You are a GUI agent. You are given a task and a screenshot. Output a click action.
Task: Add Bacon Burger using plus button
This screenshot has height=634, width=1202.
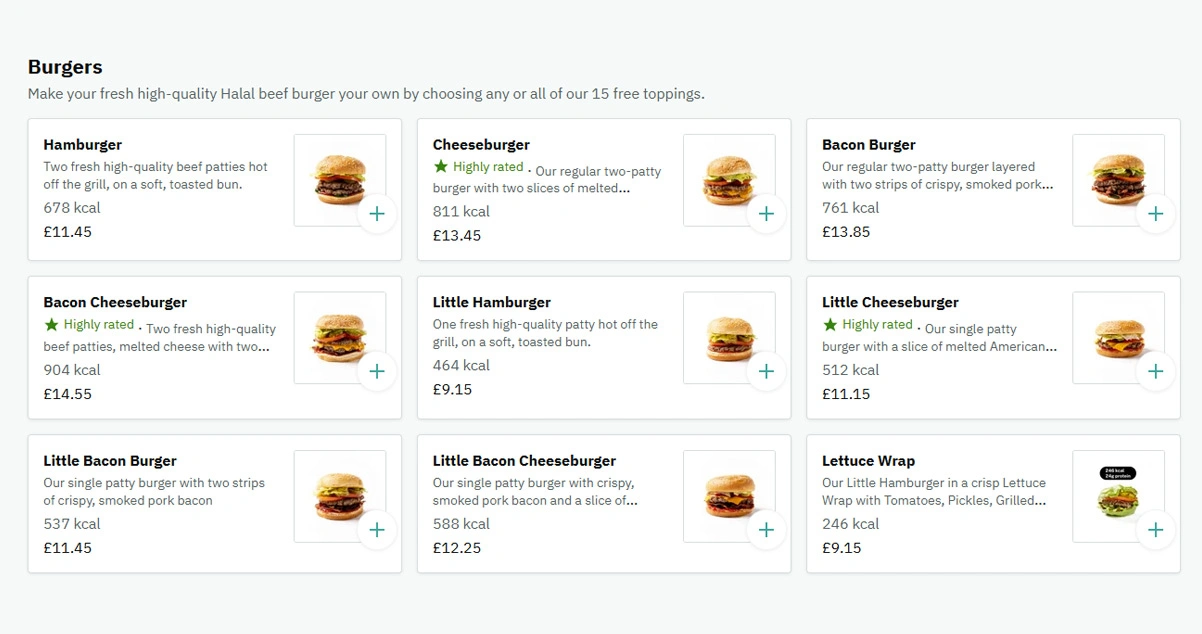tap(1155, 213)
